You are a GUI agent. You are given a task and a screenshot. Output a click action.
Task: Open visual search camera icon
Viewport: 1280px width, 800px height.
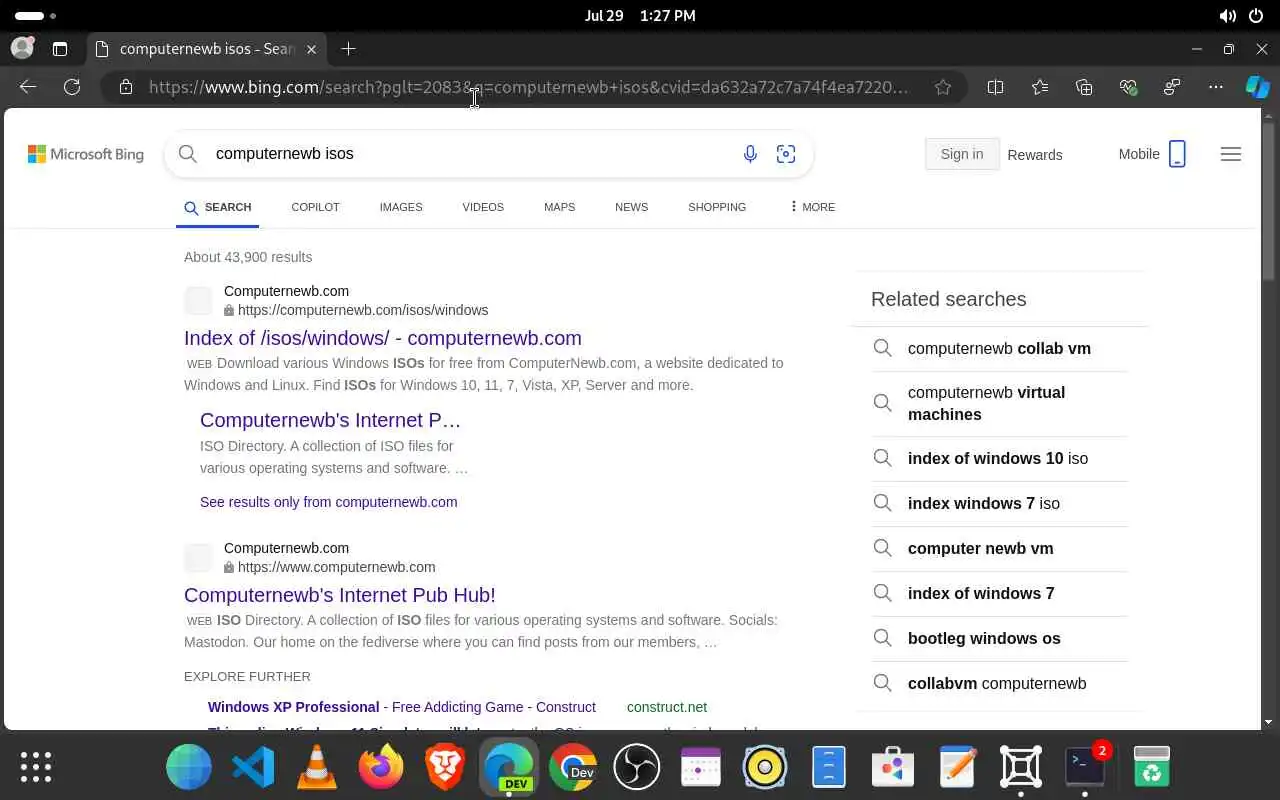tap(786, 154)
